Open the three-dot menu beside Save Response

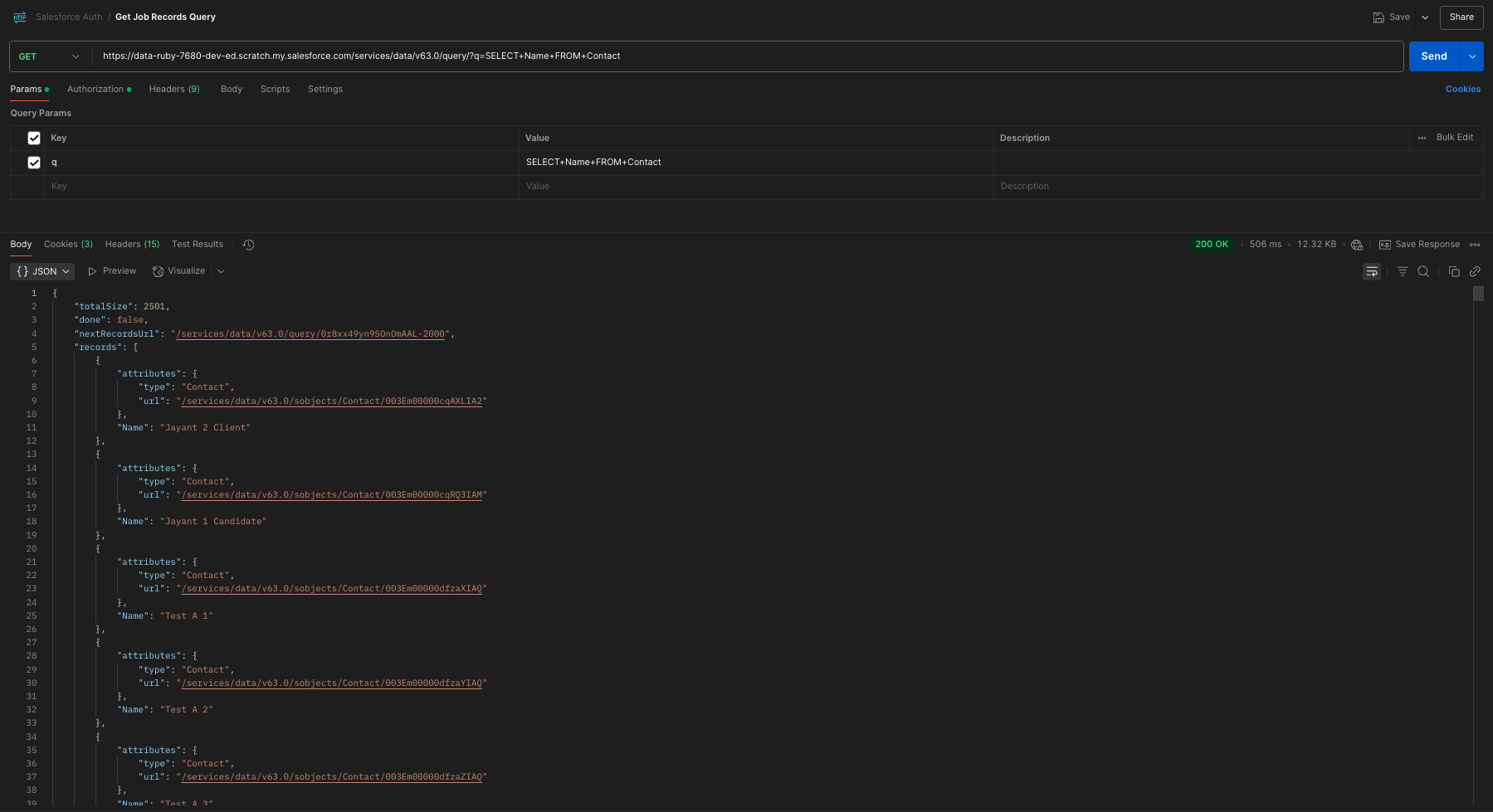1475,245
